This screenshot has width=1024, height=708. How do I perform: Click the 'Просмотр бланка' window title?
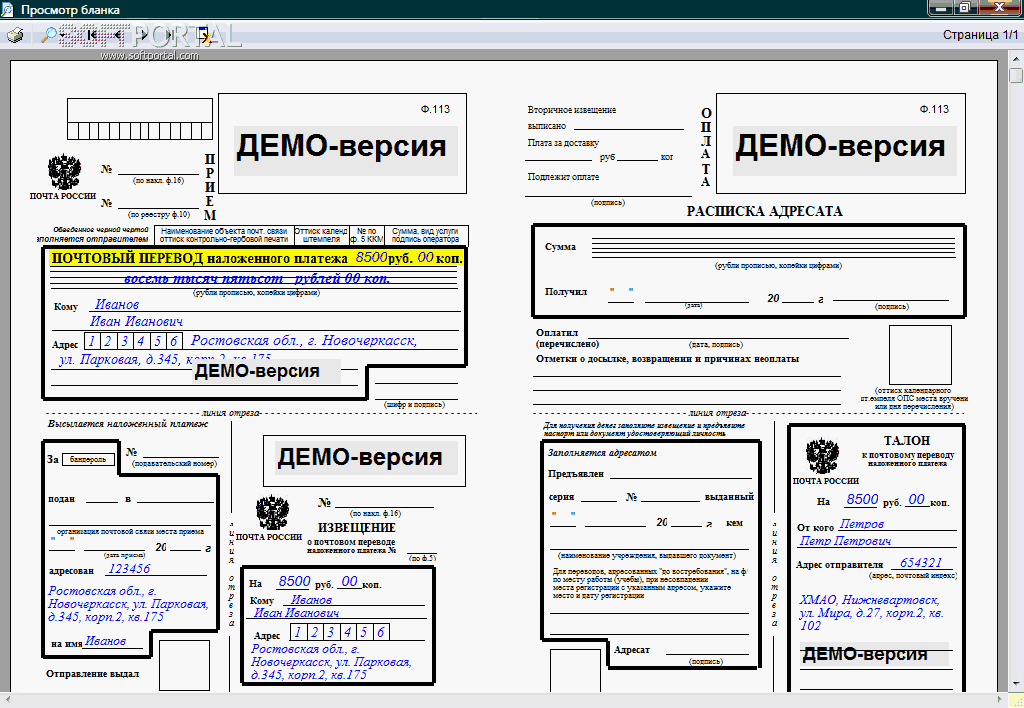click(70, 10)
